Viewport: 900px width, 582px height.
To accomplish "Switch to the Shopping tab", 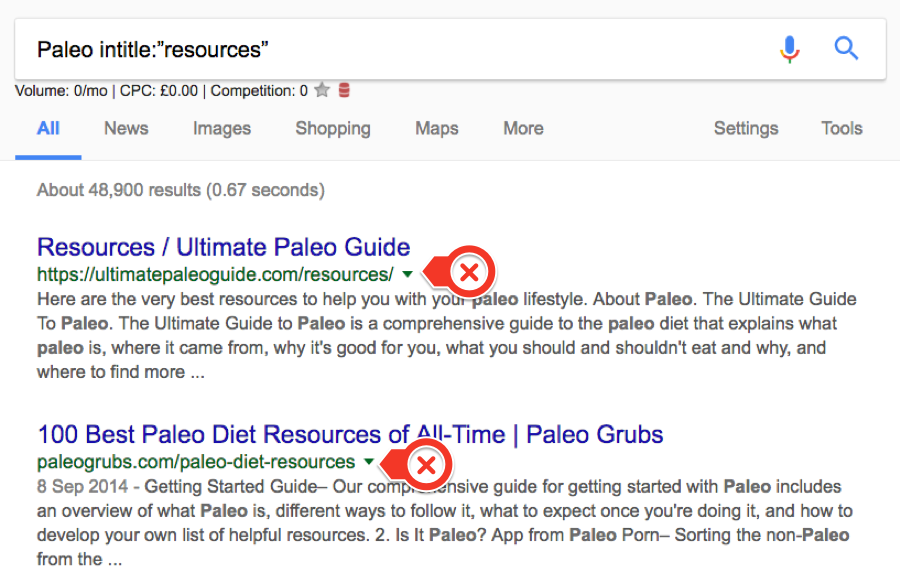I will click(x=333, y=128).
